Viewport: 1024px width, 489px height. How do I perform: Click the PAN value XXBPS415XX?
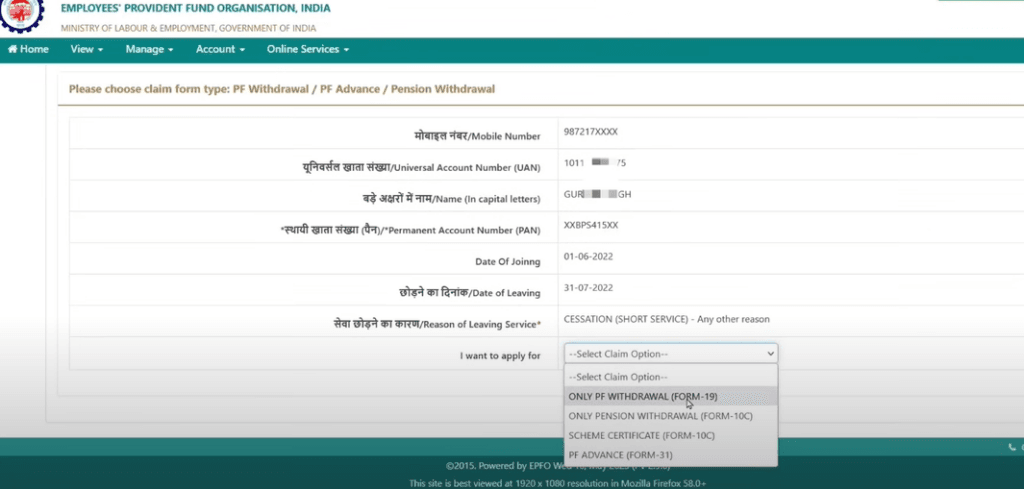point(591,225)
